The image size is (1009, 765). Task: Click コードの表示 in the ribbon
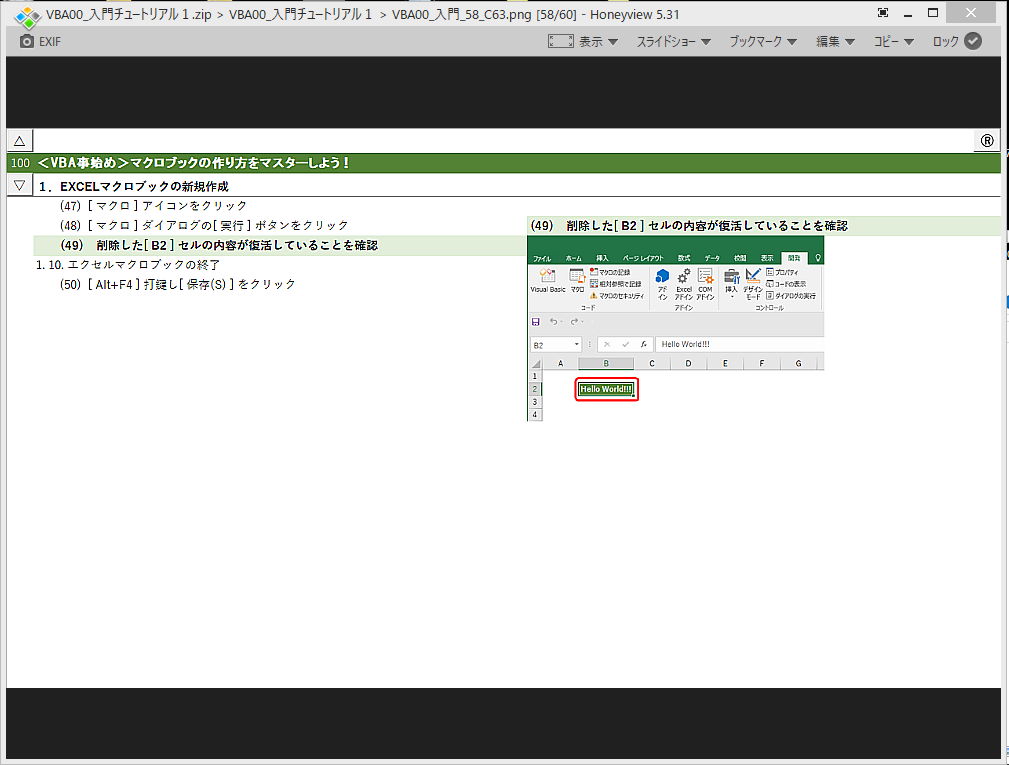[786, 284]
